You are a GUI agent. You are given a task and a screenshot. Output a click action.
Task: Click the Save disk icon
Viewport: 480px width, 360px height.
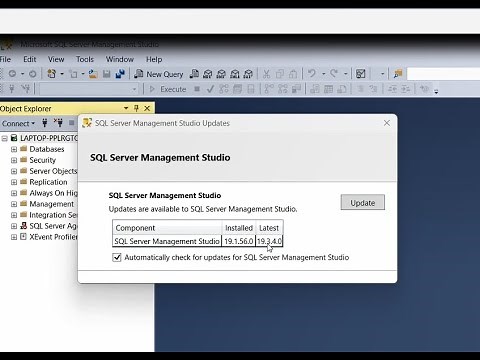pos(107,74)
